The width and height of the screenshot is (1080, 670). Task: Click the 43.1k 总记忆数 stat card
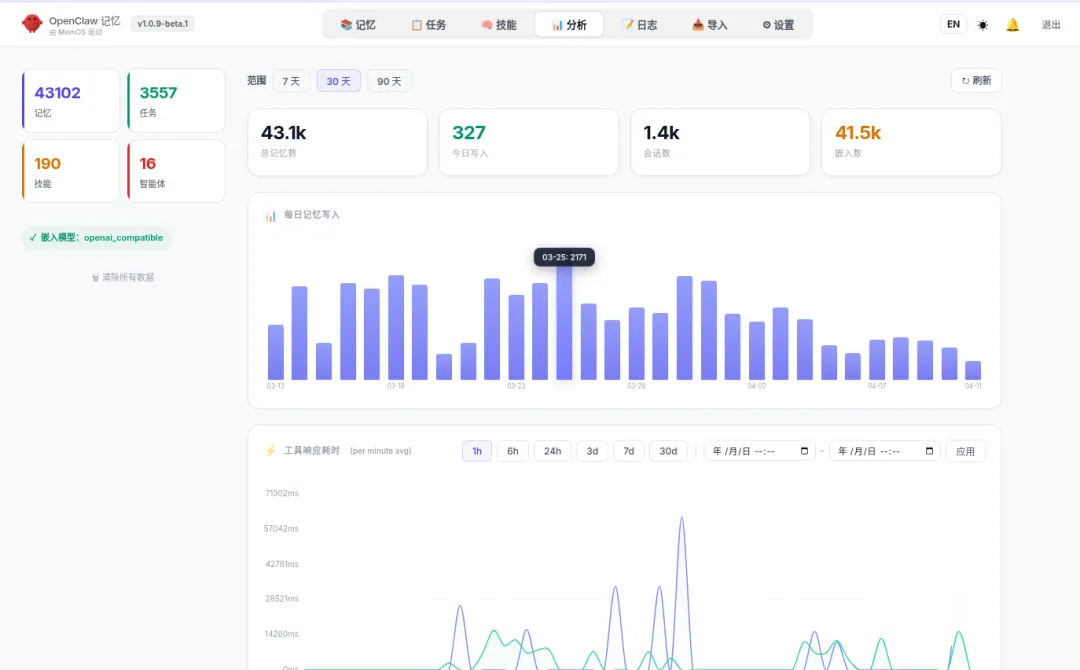click(338, 142)
